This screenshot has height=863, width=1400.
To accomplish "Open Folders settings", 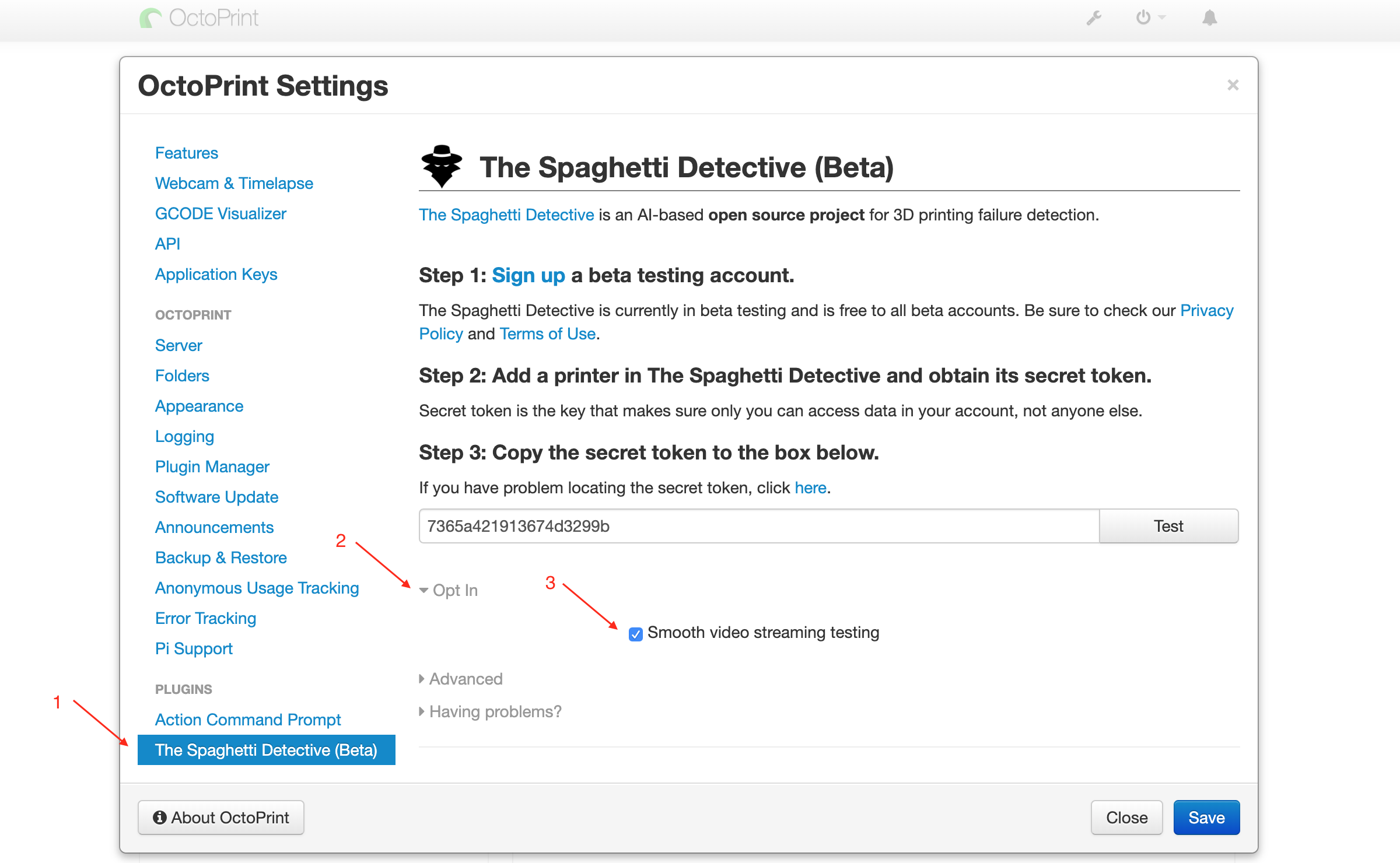I will (x=182, y=376).
